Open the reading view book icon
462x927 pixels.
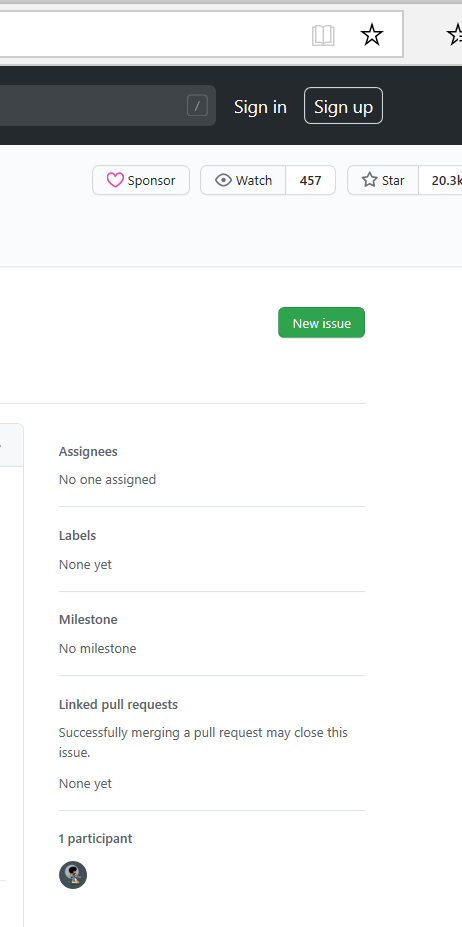[x=323, y=35]
